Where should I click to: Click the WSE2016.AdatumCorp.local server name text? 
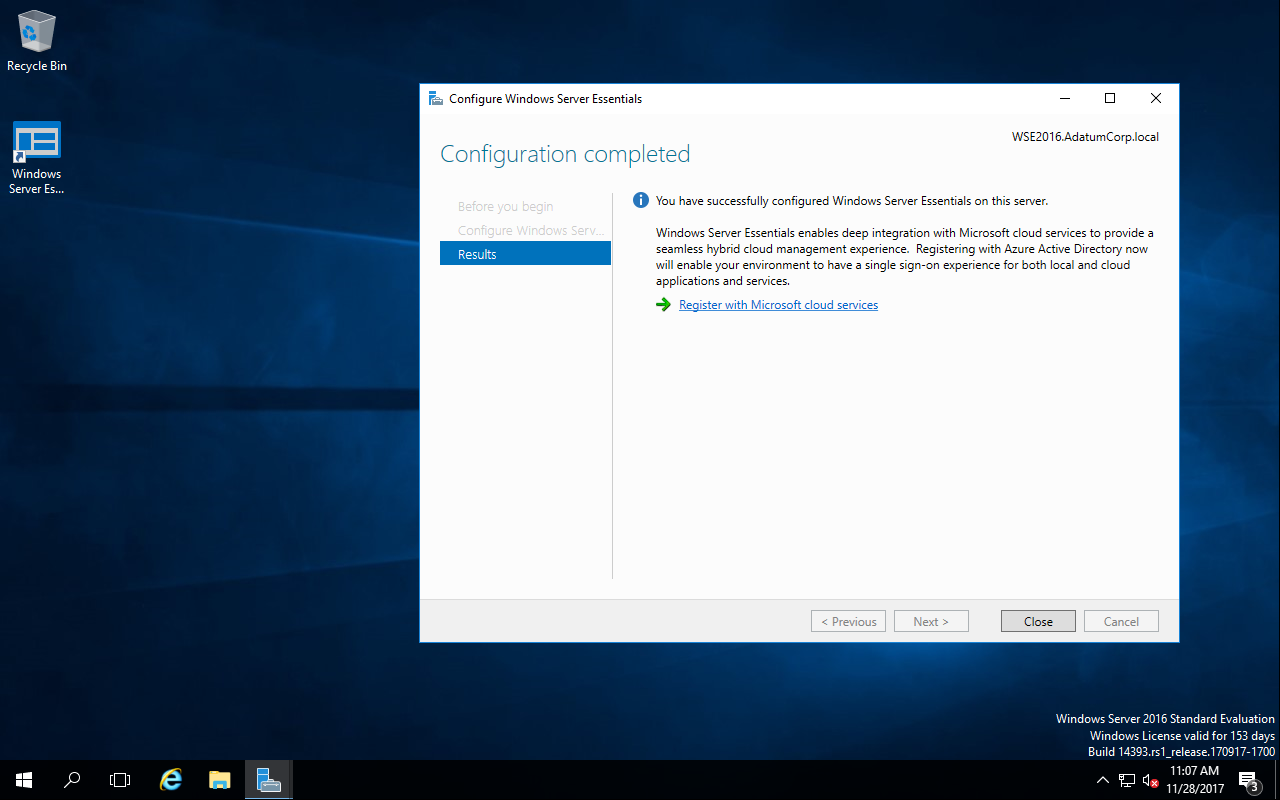[x=1085, y=137]
